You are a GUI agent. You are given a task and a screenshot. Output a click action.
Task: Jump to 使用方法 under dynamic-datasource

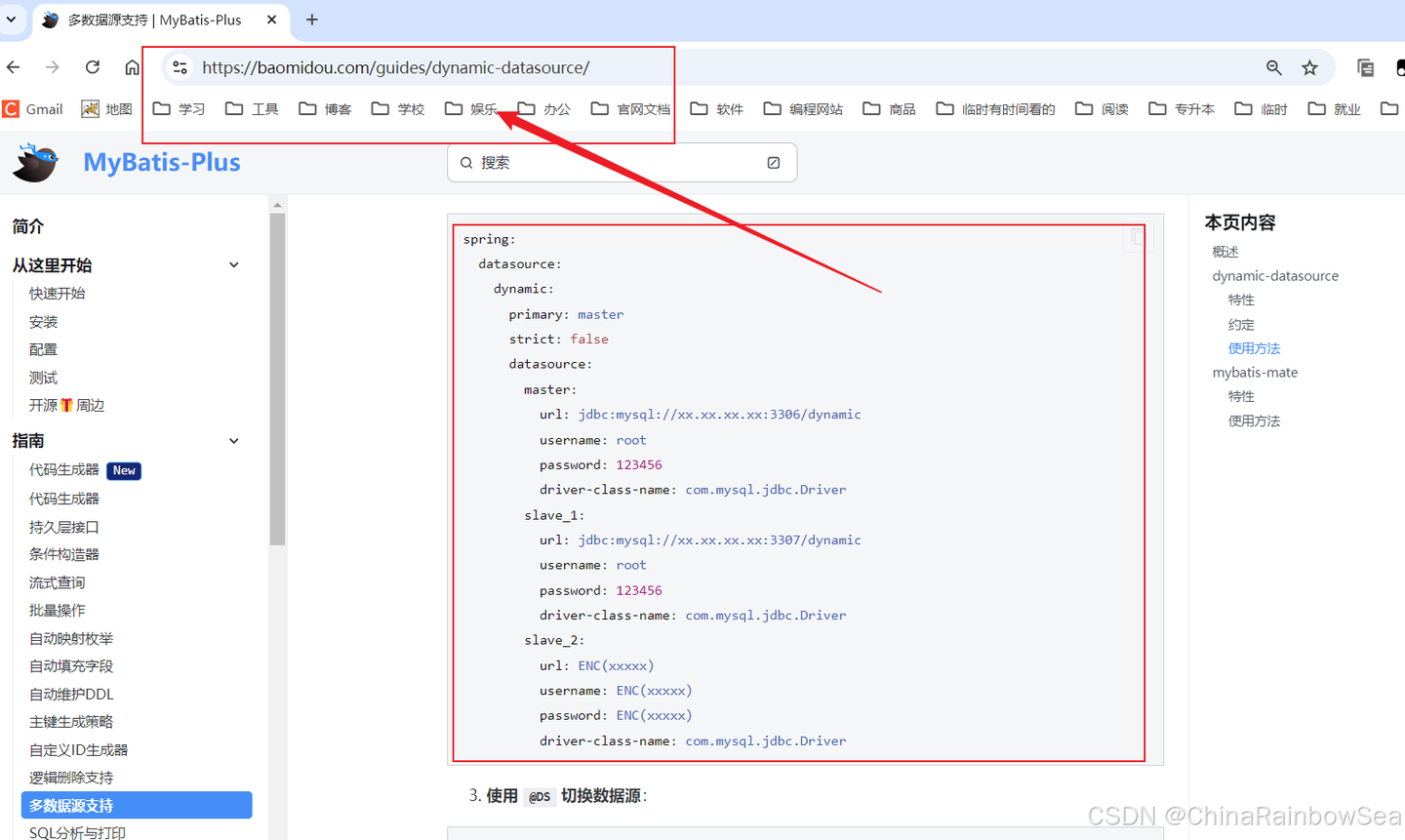tap(1254, 348)
